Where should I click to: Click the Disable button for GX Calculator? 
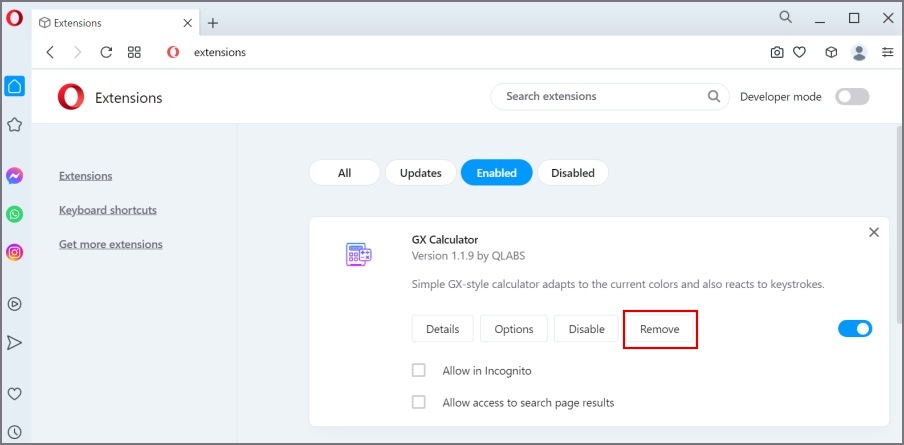pyautogui.click(x=586, y=329)
